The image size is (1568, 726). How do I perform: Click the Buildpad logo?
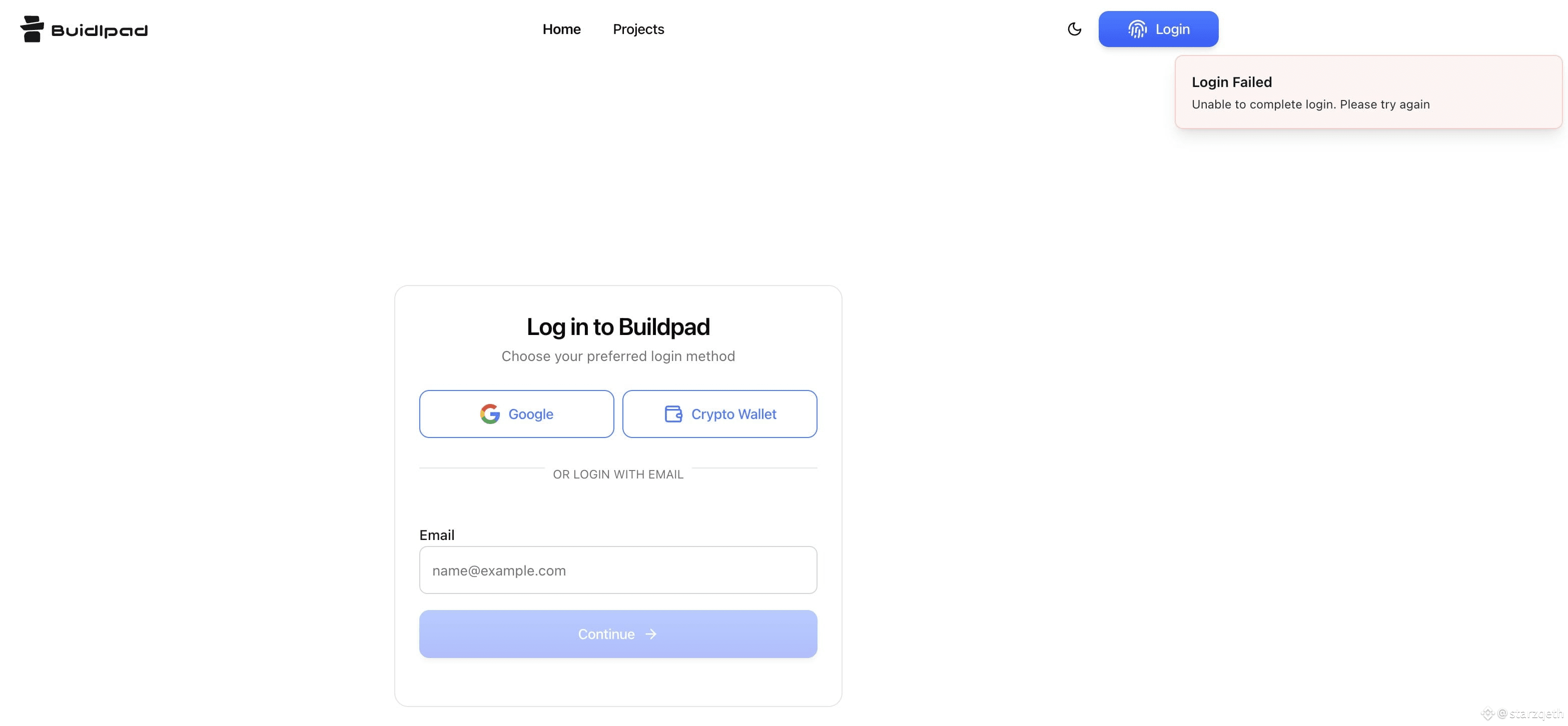[84, 29]
